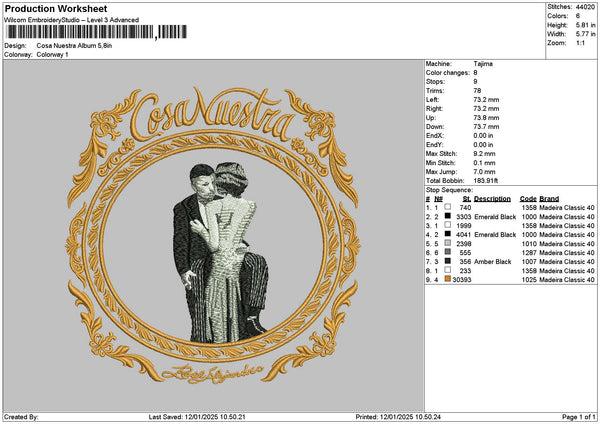Click the Cosa Nuestra gold lettering in design
The height and width of the screenshot is (424, 600).
tap(212, 114)
